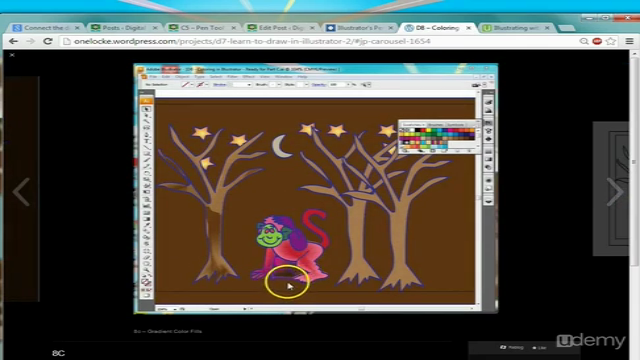Close the 'Posts - Digital' tab

[155, 28]
